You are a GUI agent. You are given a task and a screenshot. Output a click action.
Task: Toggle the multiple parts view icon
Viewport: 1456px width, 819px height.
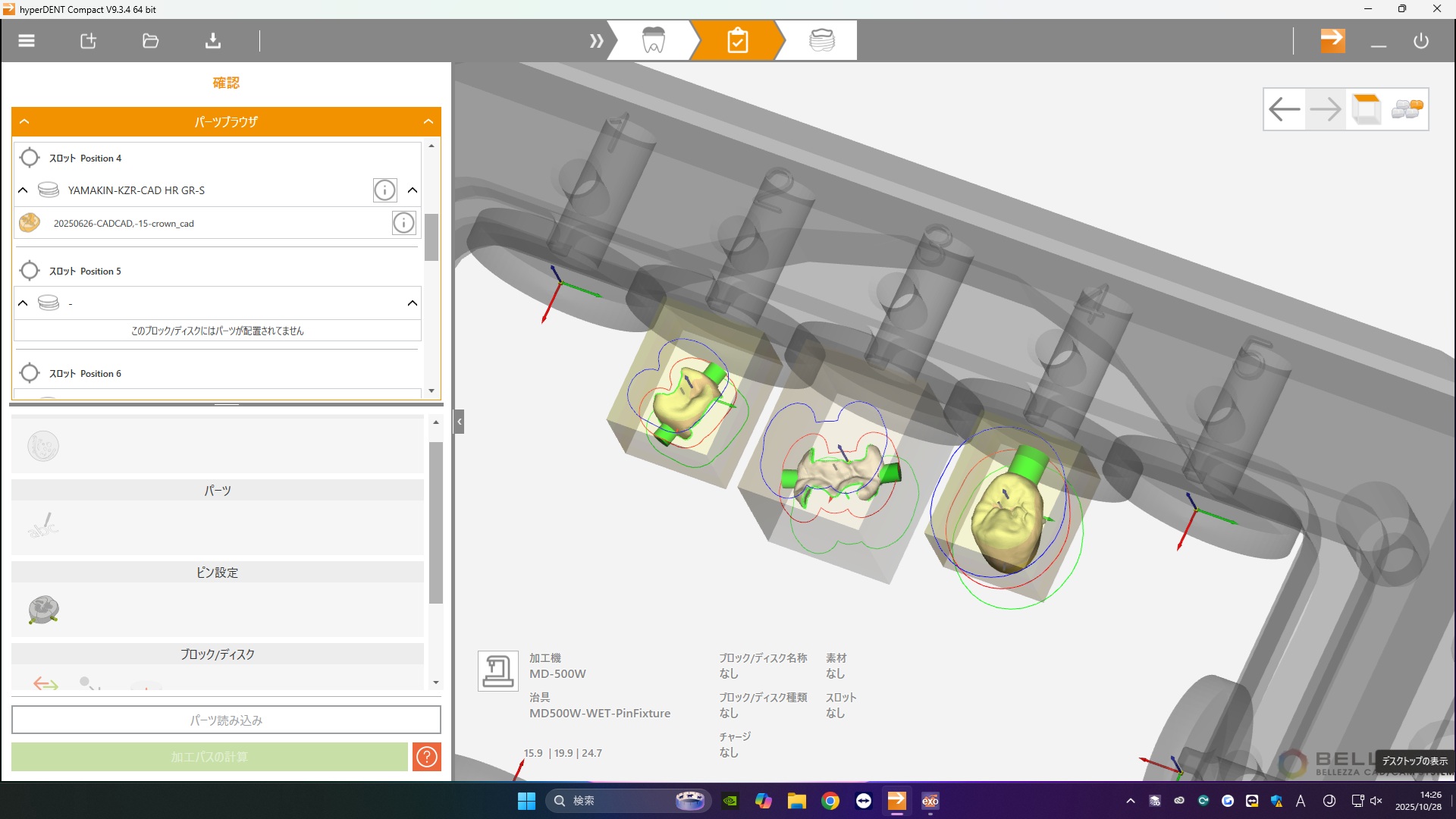[1407, 109]
